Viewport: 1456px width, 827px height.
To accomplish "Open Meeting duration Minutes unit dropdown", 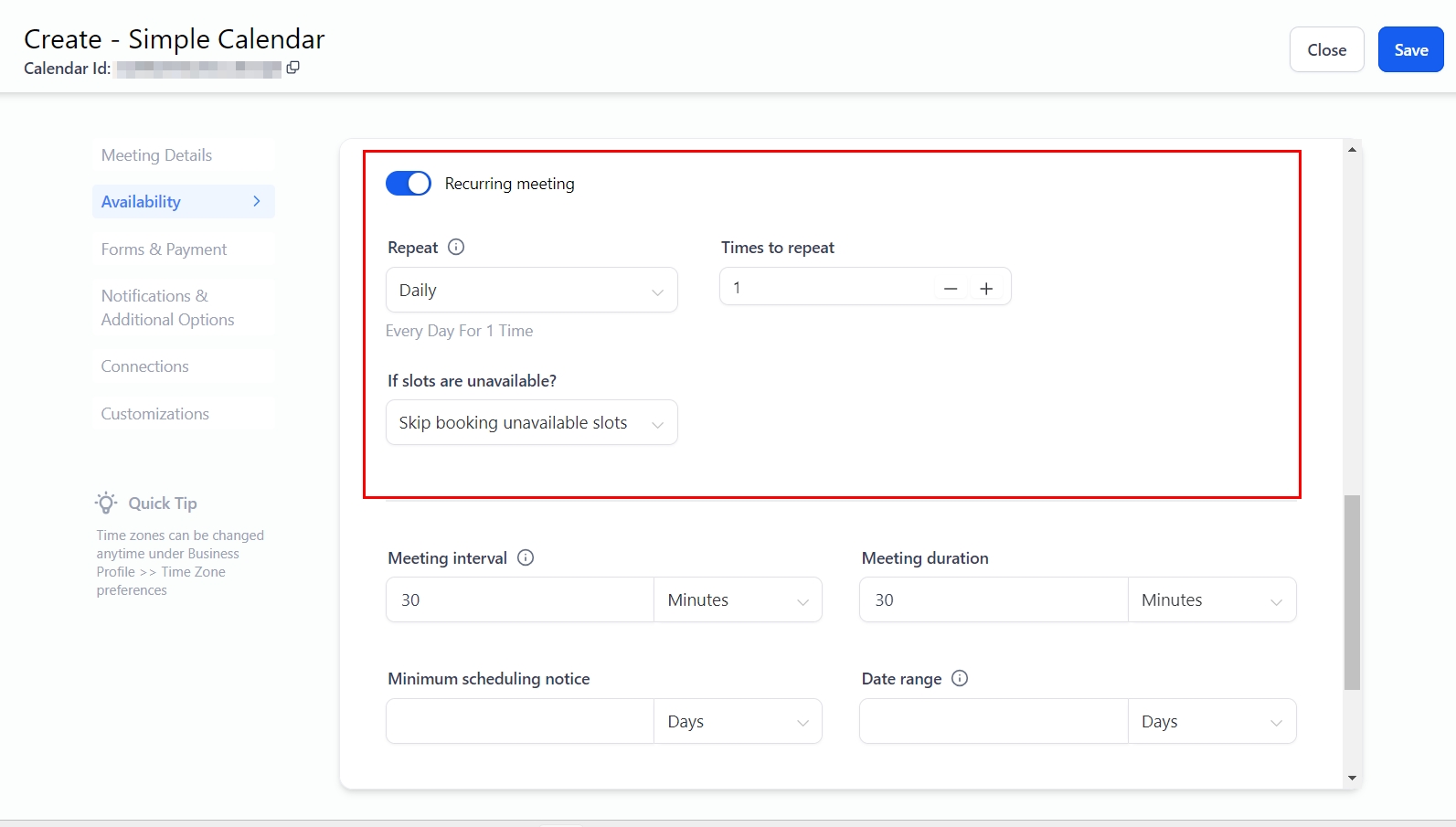I will [1211, 599].
